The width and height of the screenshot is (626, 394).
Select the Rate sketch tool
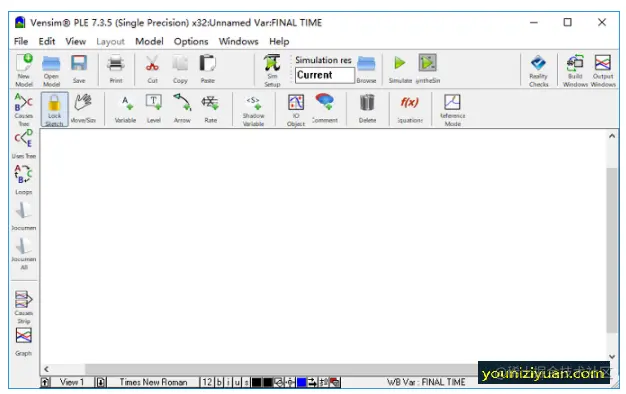(x=210, y=108)
